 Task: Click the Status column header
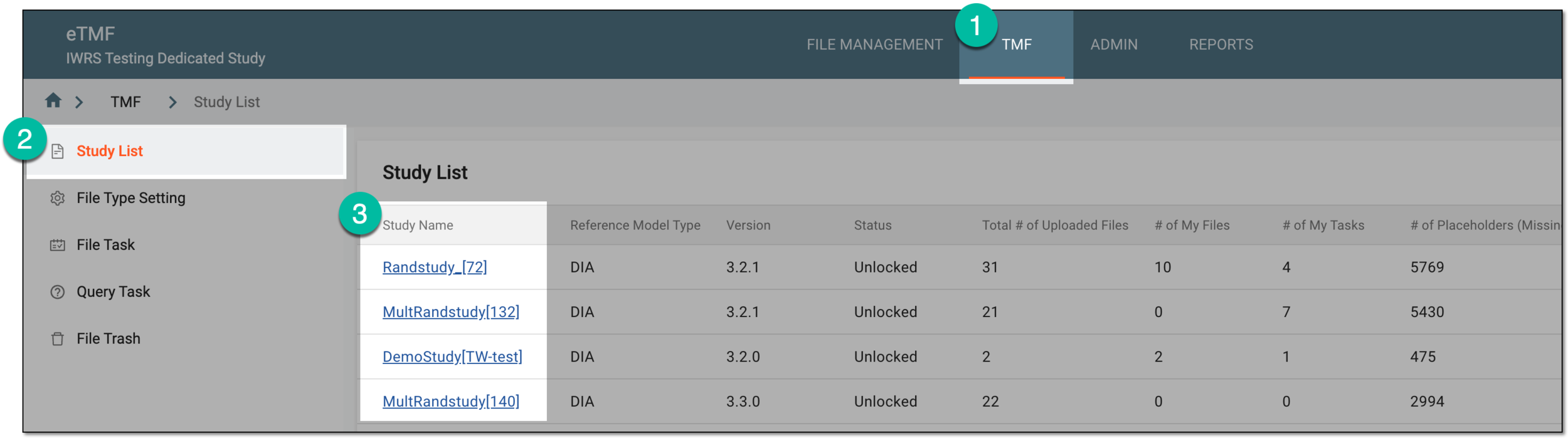872,225
